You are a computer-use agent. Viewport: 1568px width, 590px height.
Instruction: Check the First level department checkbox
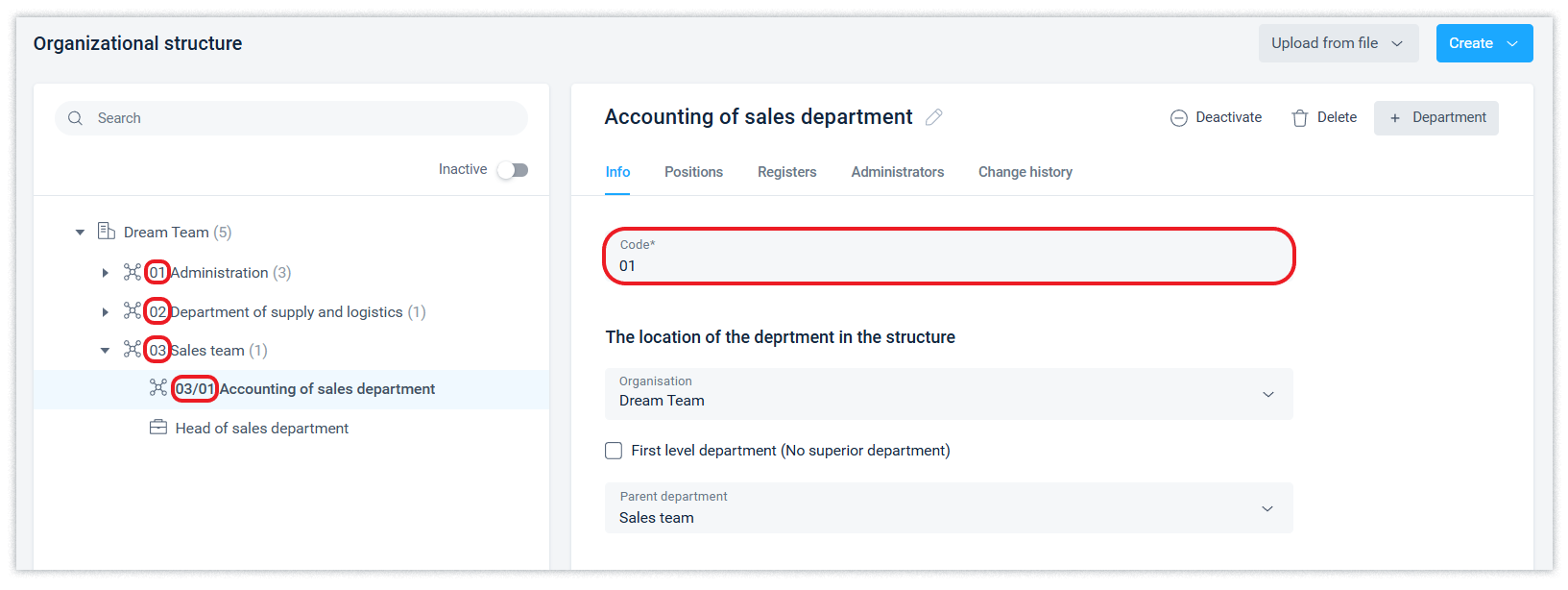pyautogui.click(x=614, y=451)
